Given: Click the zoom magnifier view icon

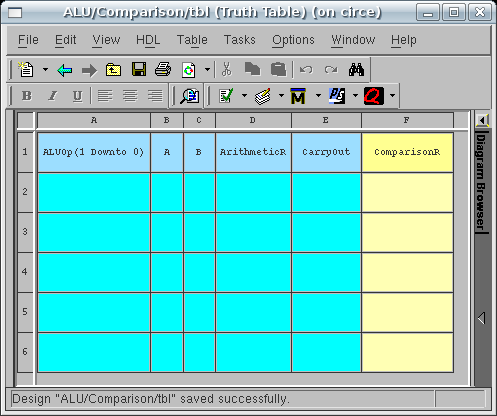Looking at the screenshot, I should (x=189, y=96).
